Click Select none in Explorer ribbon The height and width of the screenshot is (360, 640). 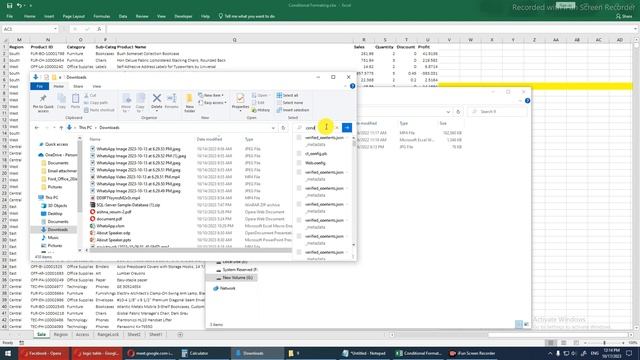point(290,102)
